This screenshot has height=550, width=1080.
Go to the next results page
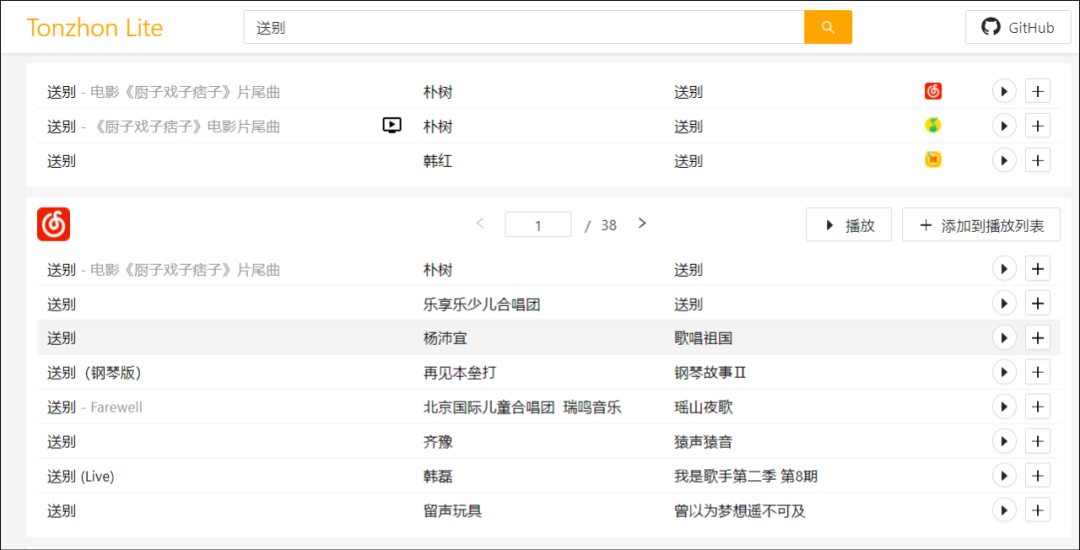click(642, 224)
